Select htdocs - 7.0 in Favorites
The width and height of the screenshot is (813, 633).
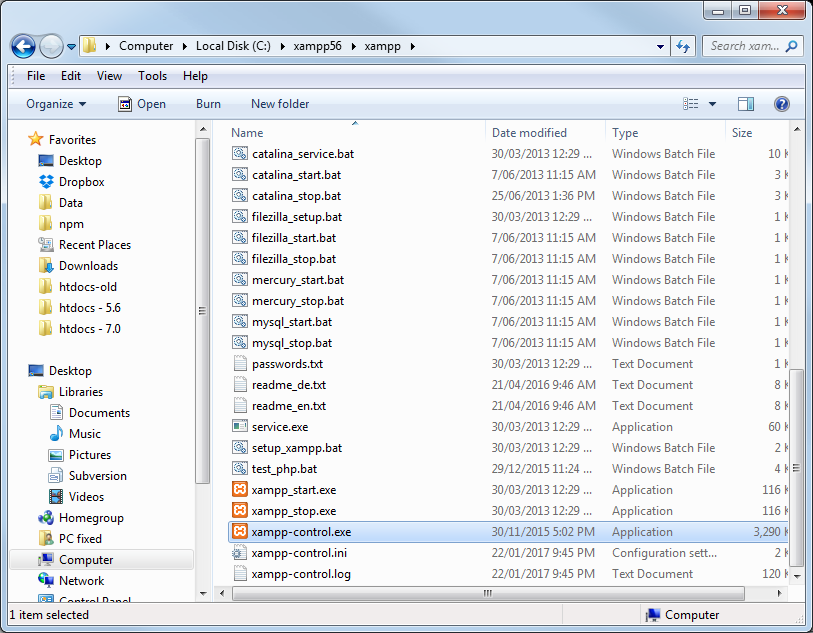[89, 329]
